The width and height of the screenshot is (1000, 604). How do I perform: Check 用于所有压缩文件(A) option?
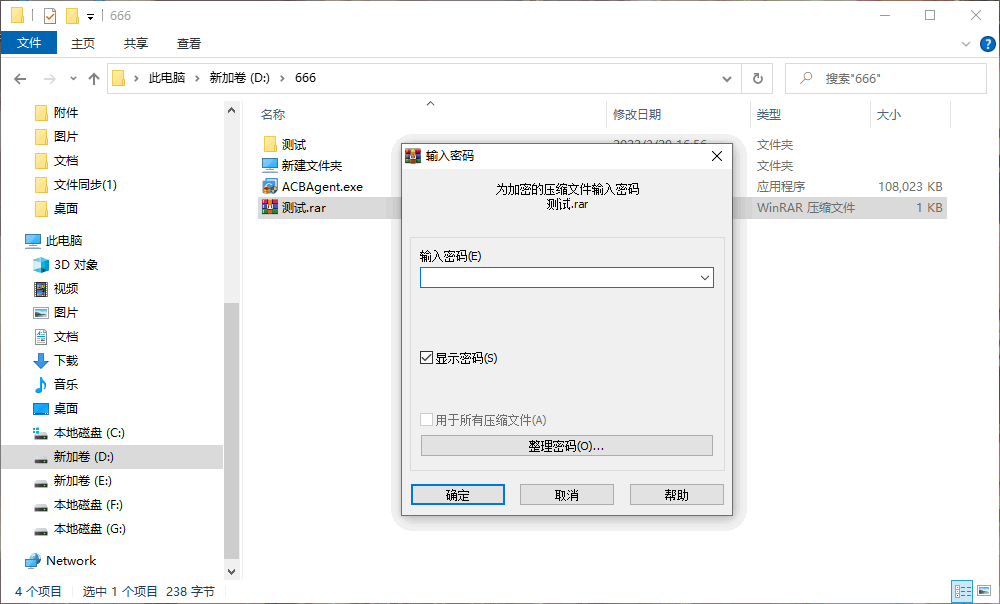coord(426,420)
